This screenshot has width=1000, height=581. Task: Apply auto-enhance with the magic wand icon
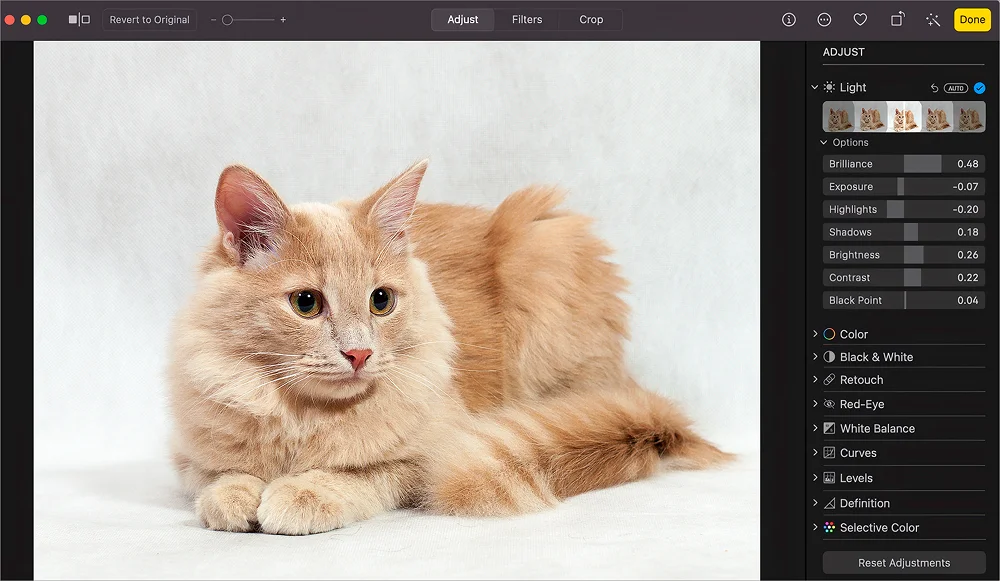point(933,20)
